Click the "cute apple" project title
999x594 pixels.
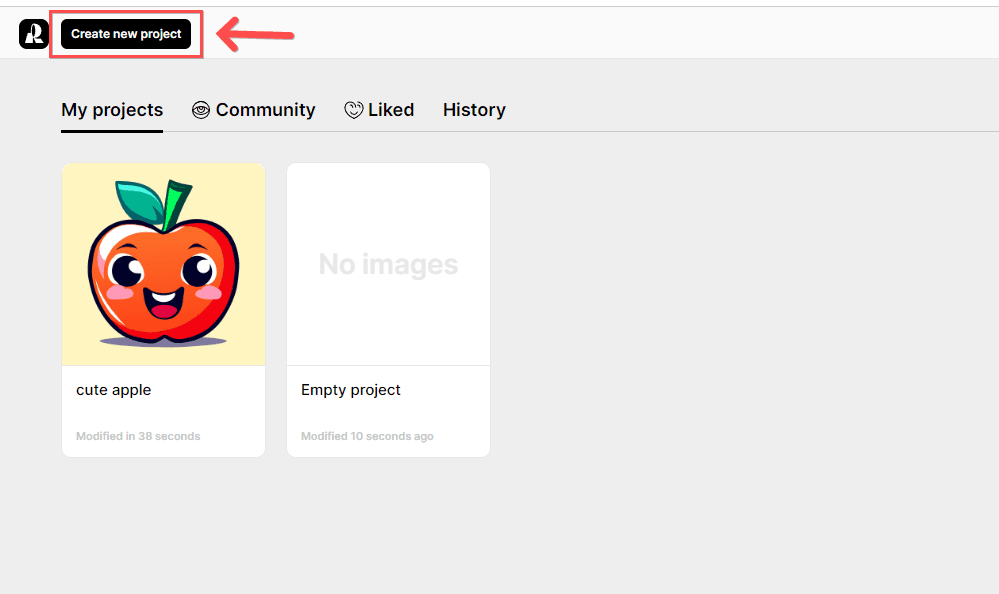[x=114, y=390]
